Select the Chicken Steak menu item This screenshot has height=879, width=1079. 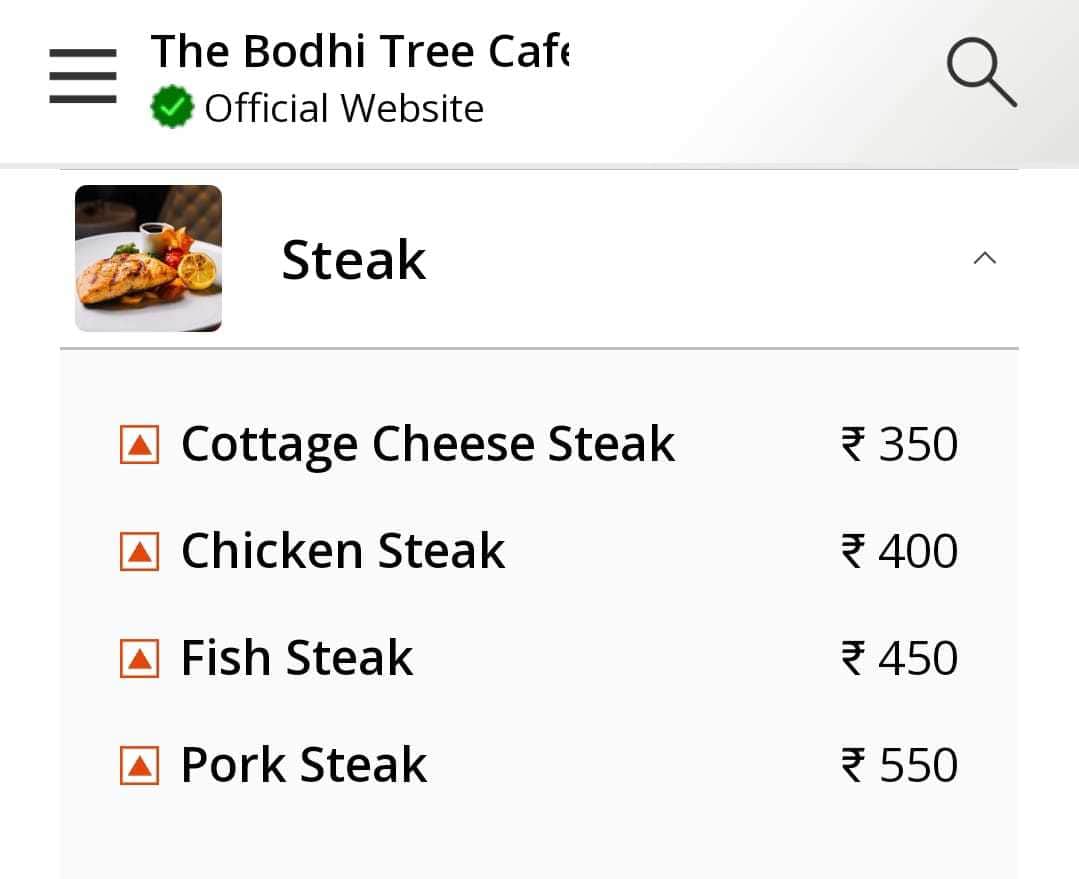click(x=342, y=550)
